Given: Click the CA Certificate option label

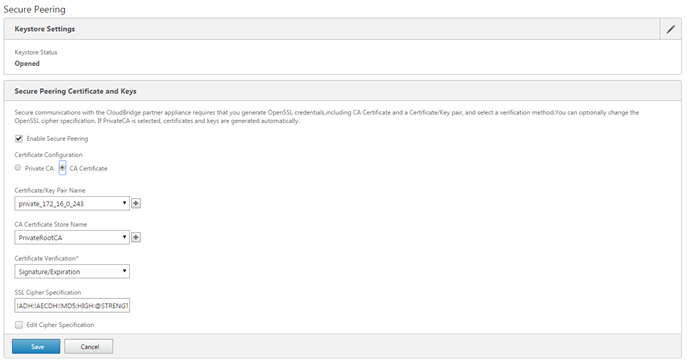Looking at the screenshot, I should [88, 168].
